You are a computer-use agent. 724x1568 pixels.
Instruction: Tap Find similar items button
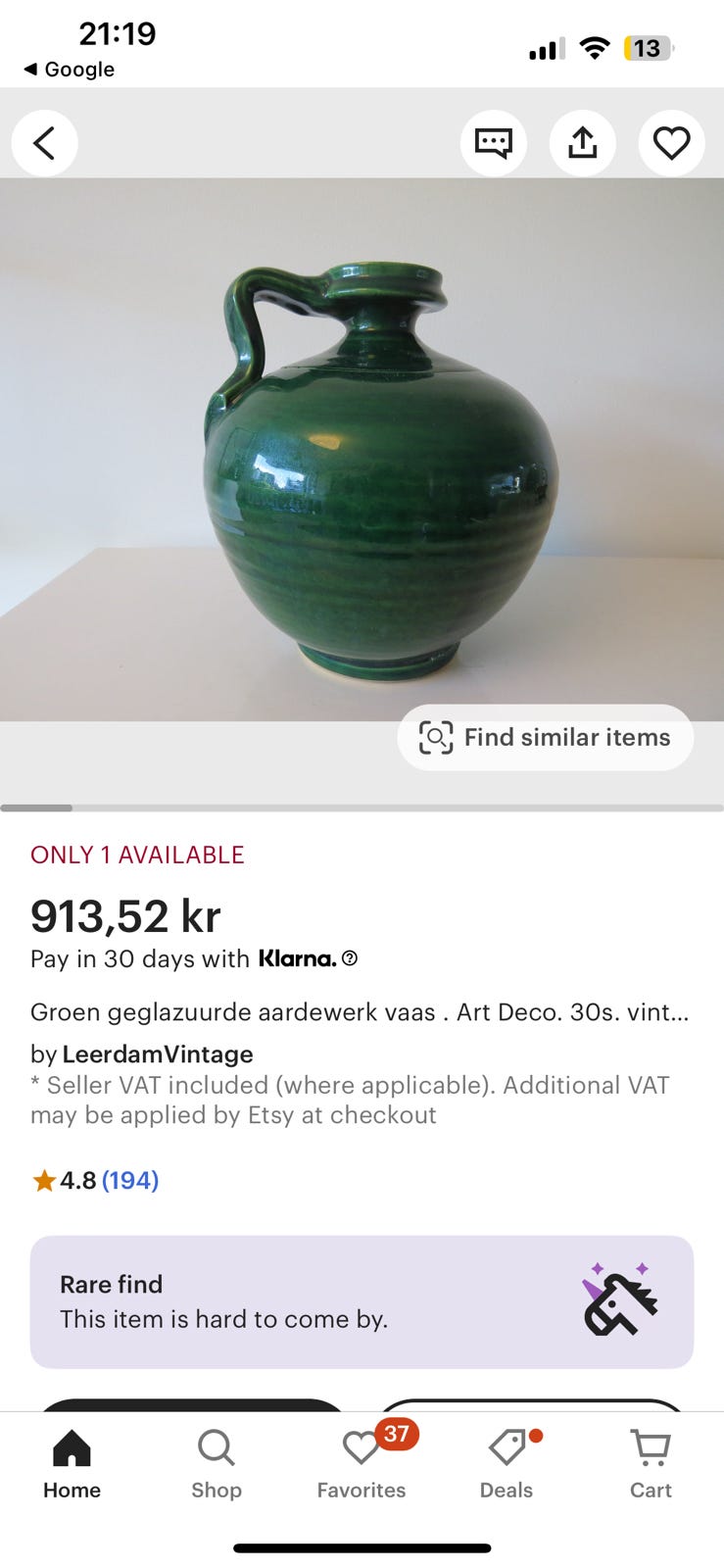tap(546, 737)
